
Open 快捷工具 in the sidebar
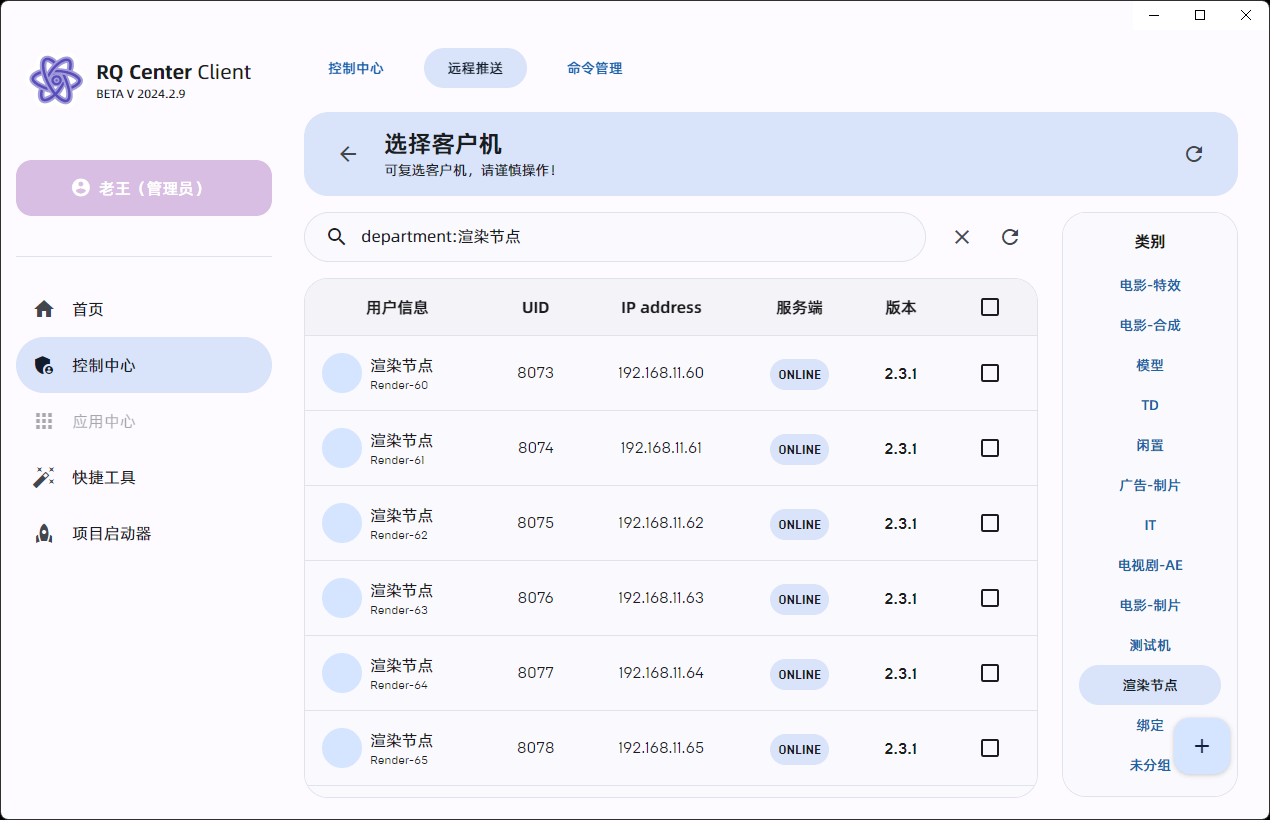[104, 477]
